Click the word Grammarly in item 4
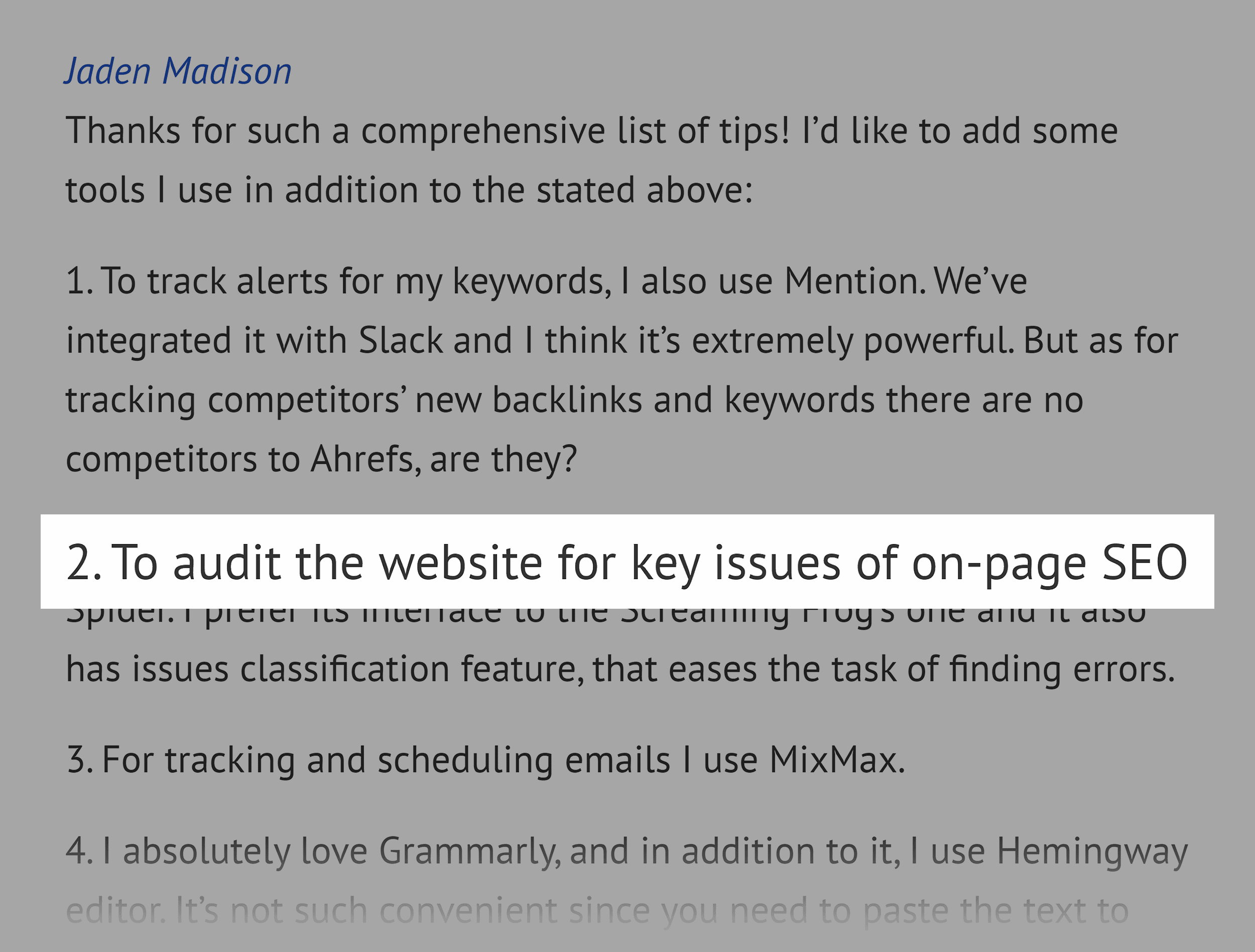Viewport: 1255px width, 952px height. (x=470, y=851)
